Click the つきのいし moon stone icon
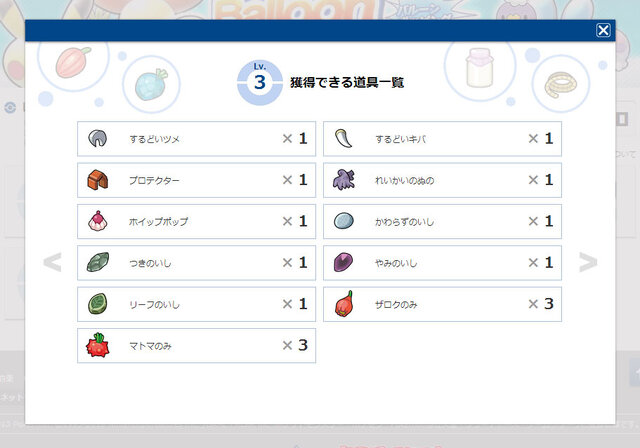The width and height of the screenshot is (640, 448). click(x=98, y=262)
